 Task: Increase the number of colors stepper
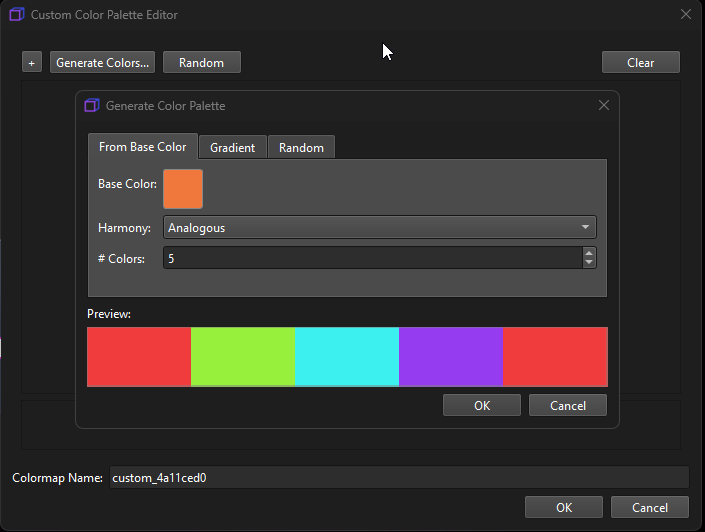[x=589, y=253]
